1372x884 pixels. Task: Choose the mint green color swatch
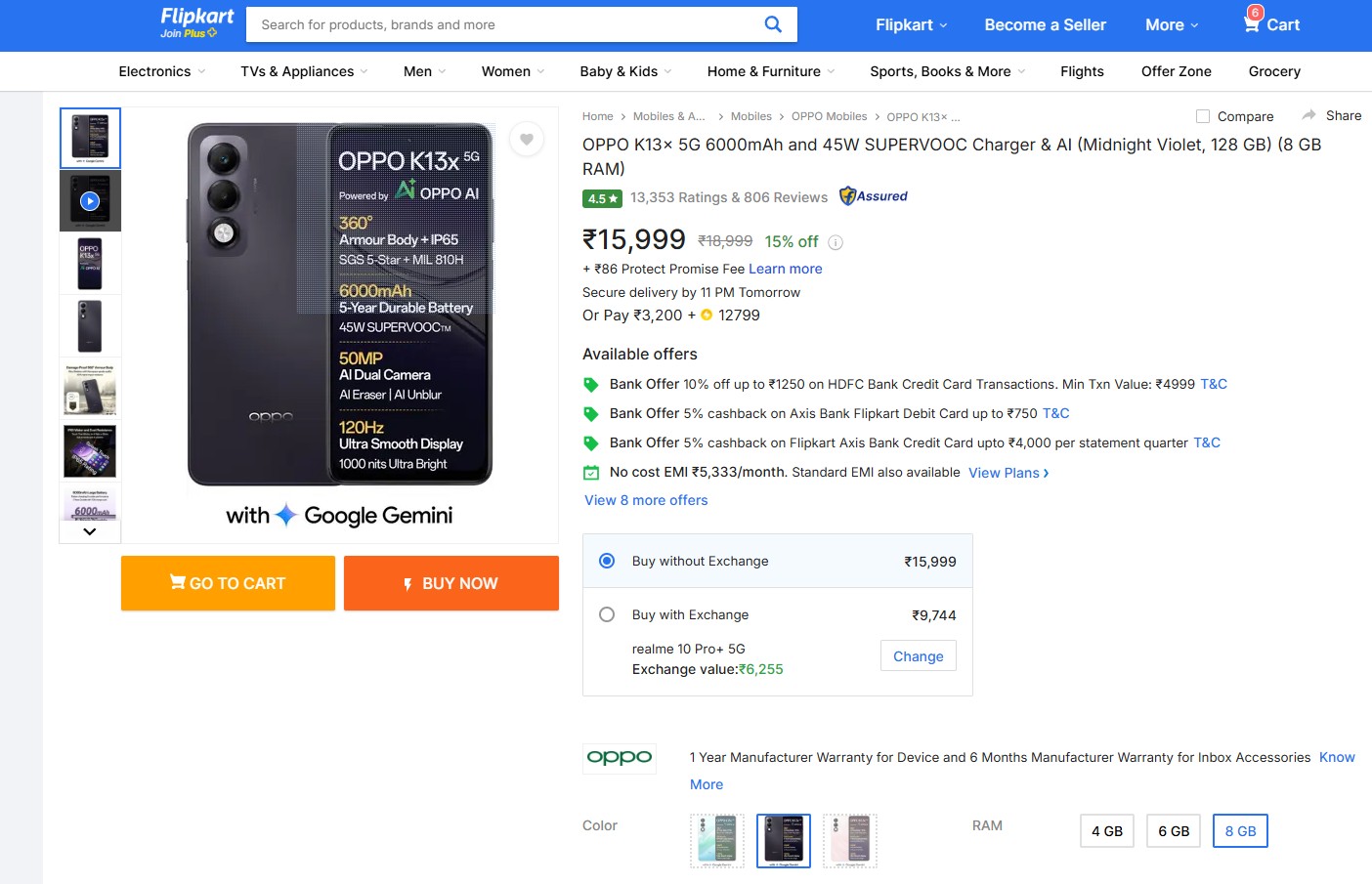(717, 840)
